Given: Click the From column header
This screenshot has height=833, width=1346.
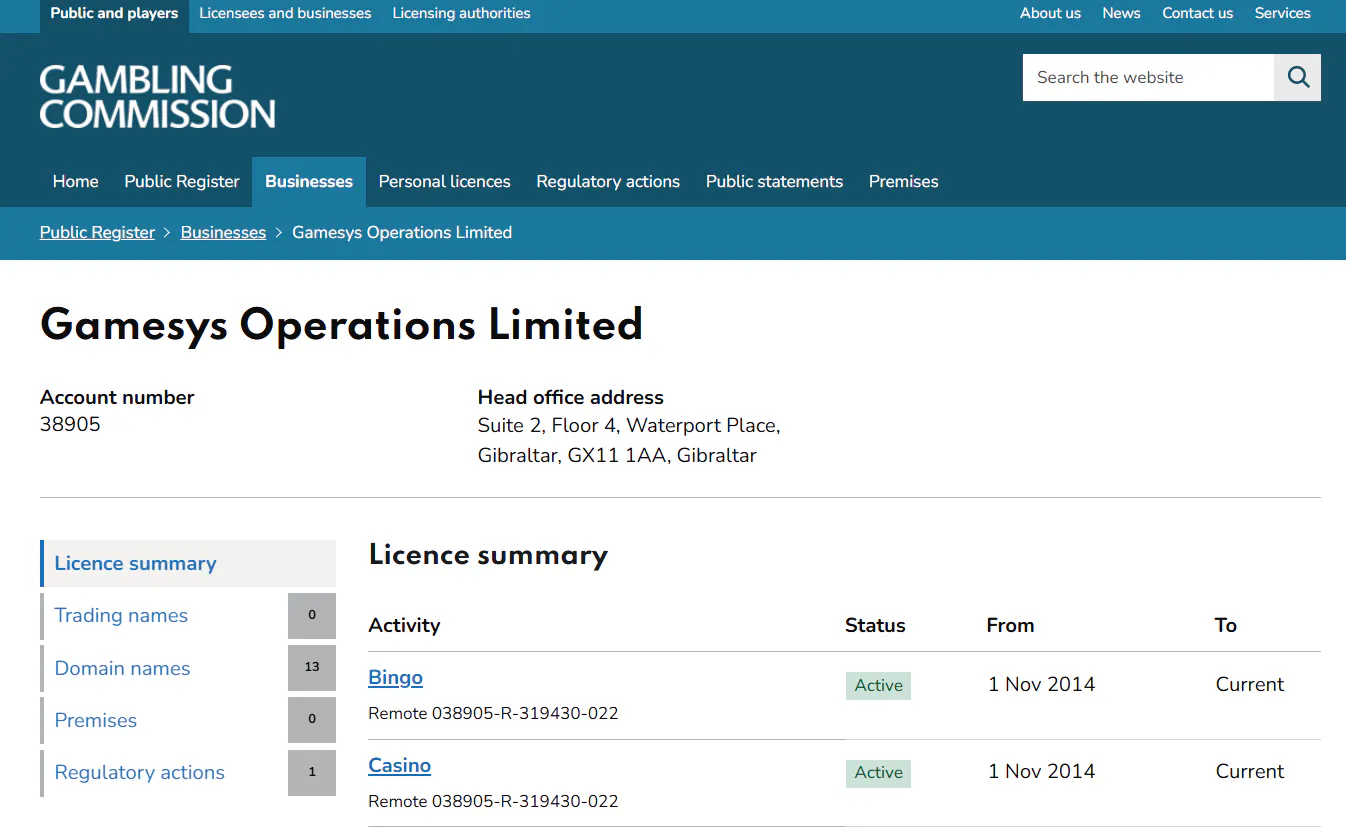Looking at the screenshot, I should pyautogui.click(x=1010, y=625).
